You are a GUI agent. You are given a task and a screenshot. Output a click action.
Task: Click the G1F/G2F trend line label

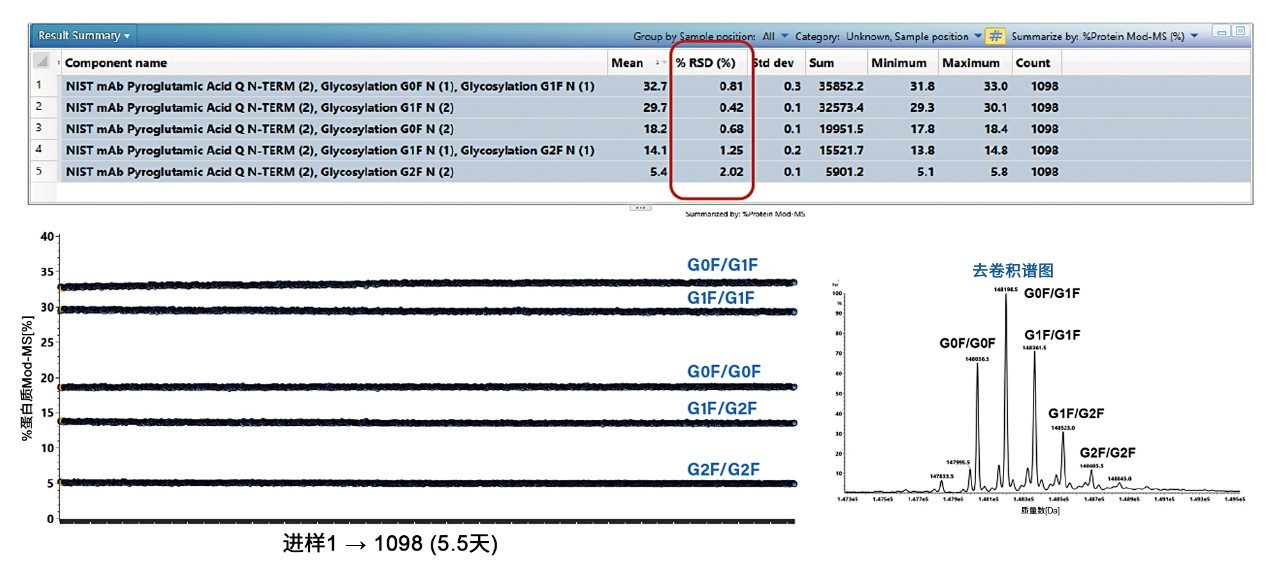tap(723, 407)
